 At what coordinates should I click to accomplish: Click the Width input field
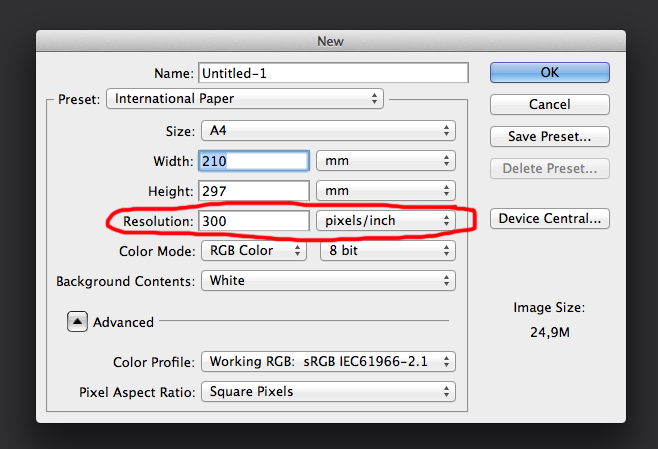(x=254, y=161)
